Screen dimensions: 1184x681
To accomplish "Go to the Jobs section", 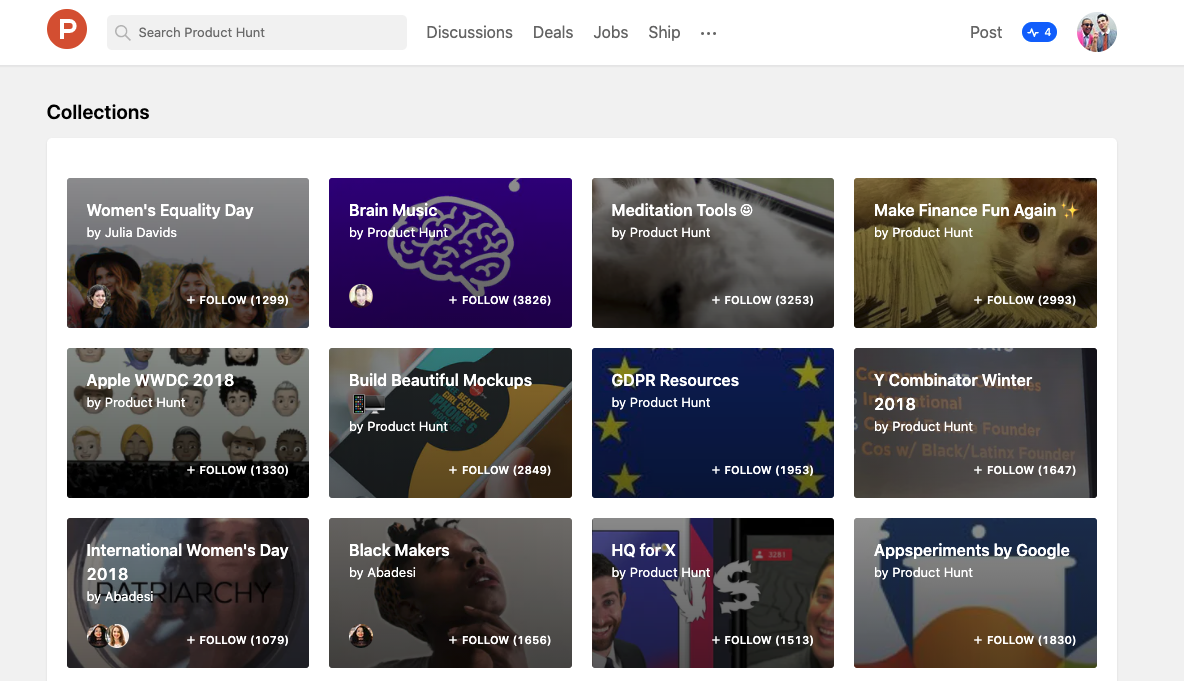I will (611, 32).
